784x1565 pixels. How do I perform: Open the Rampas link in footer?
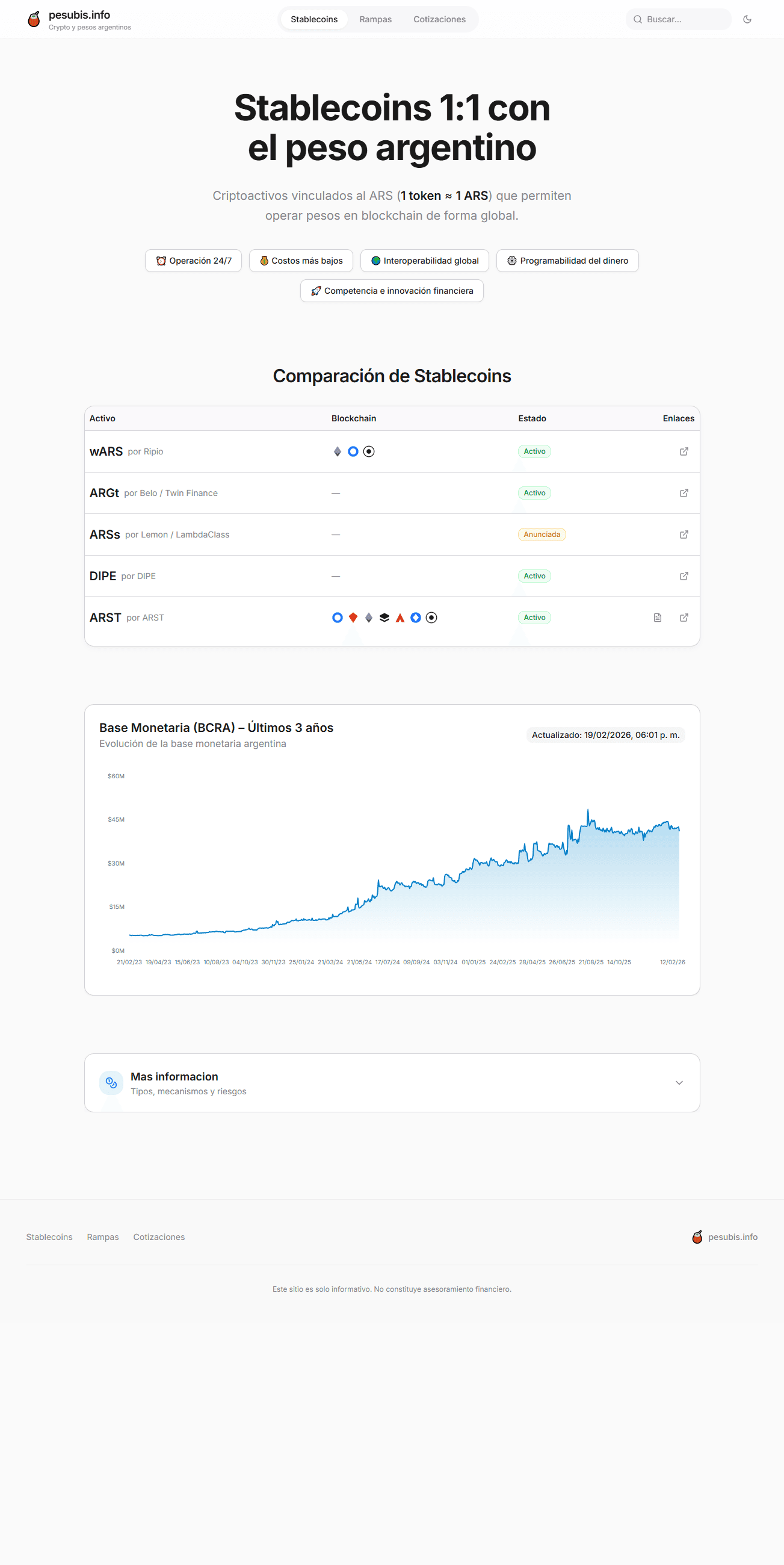[x=103, y=1237]
